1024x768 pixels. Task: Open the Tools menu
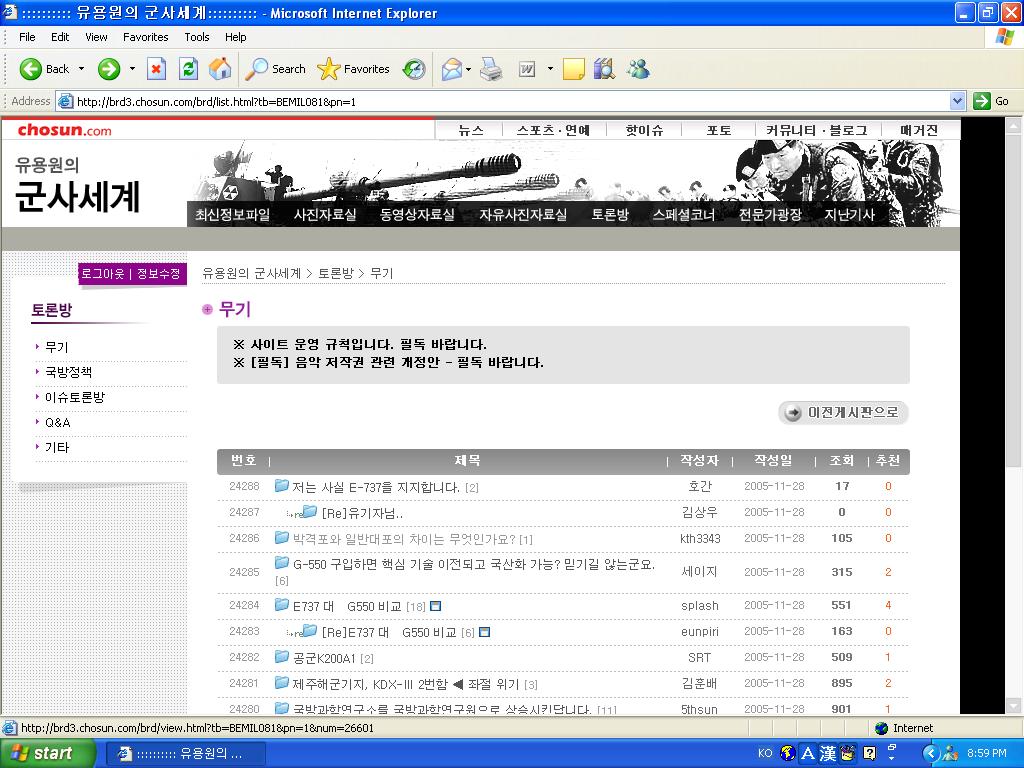196,37
